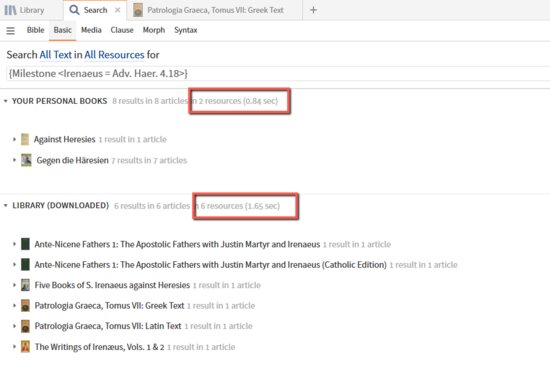Expand Gegen die Häresien results
The height and width of the screenshot is (378, 550).
[14, 160]
